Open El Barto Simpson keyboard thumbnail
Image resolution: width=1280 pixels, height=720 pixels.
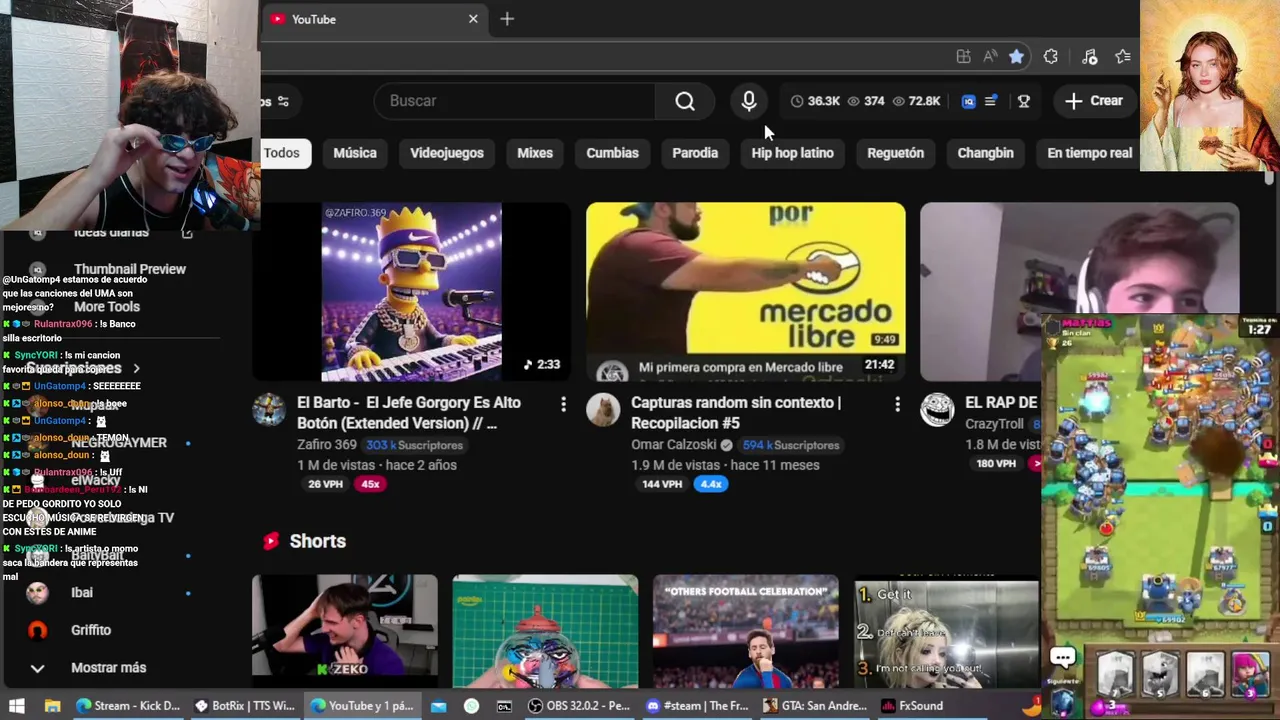[411, 292]
